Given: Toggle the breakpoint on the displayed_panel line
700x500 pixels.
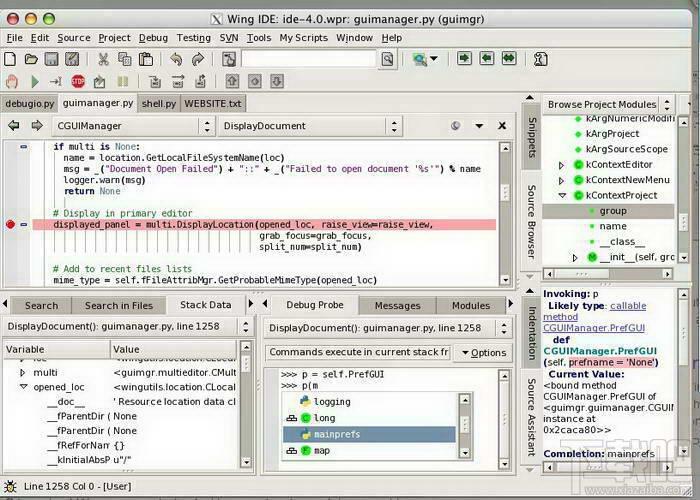Looking at the screenshot, I should click(x=11, y=225).
